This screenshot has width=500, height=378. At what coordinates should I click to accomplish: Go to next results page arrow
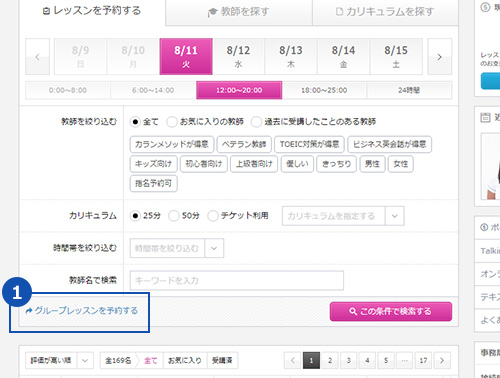pos(442,361)
